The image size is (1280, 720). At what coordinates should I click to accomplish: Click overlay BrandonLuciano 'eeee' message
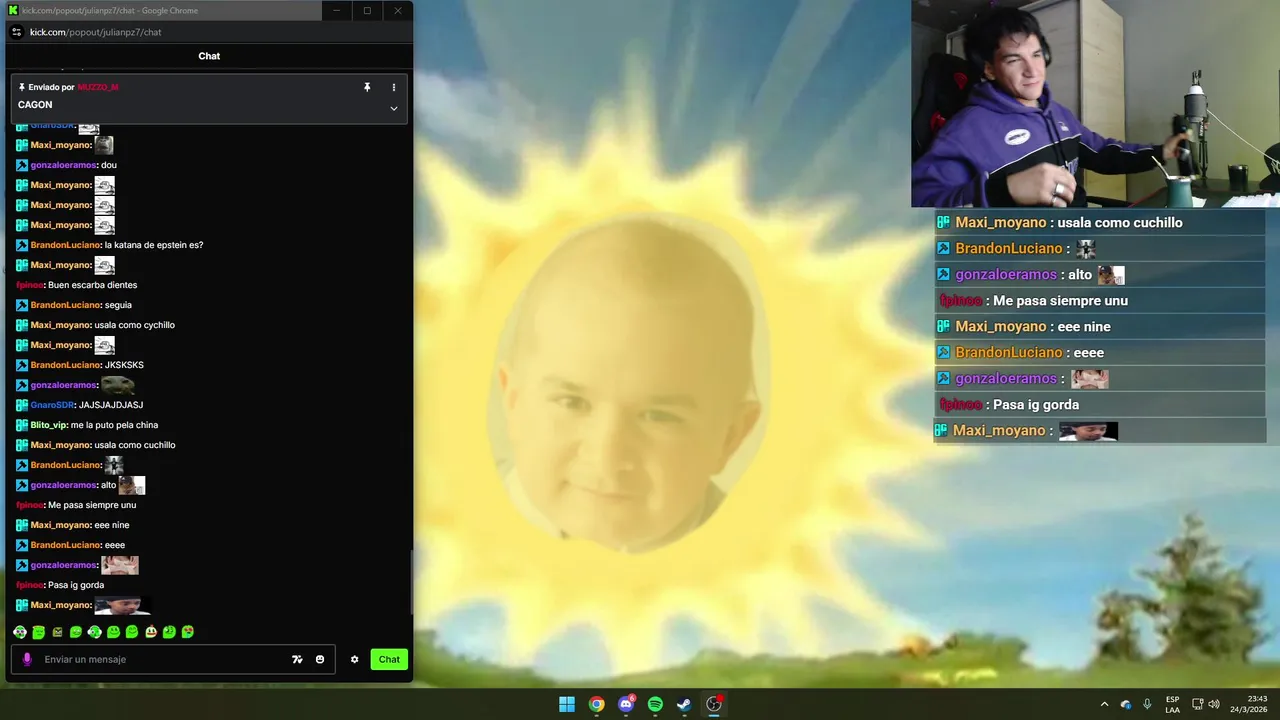[x=1088, y=353]
